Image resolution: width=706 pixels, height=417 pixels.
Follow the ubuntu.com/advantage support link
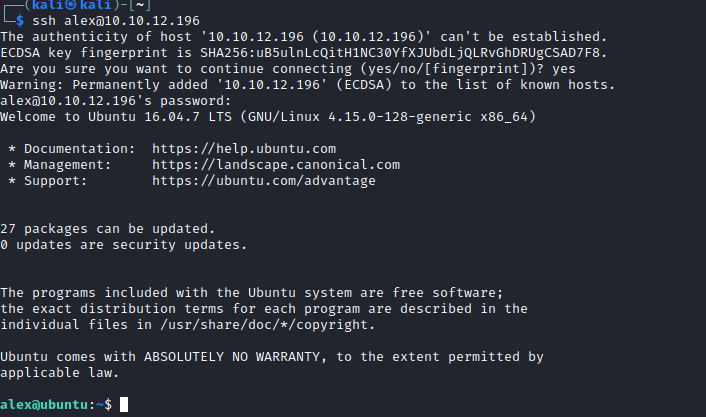click(x=263, y=181)
